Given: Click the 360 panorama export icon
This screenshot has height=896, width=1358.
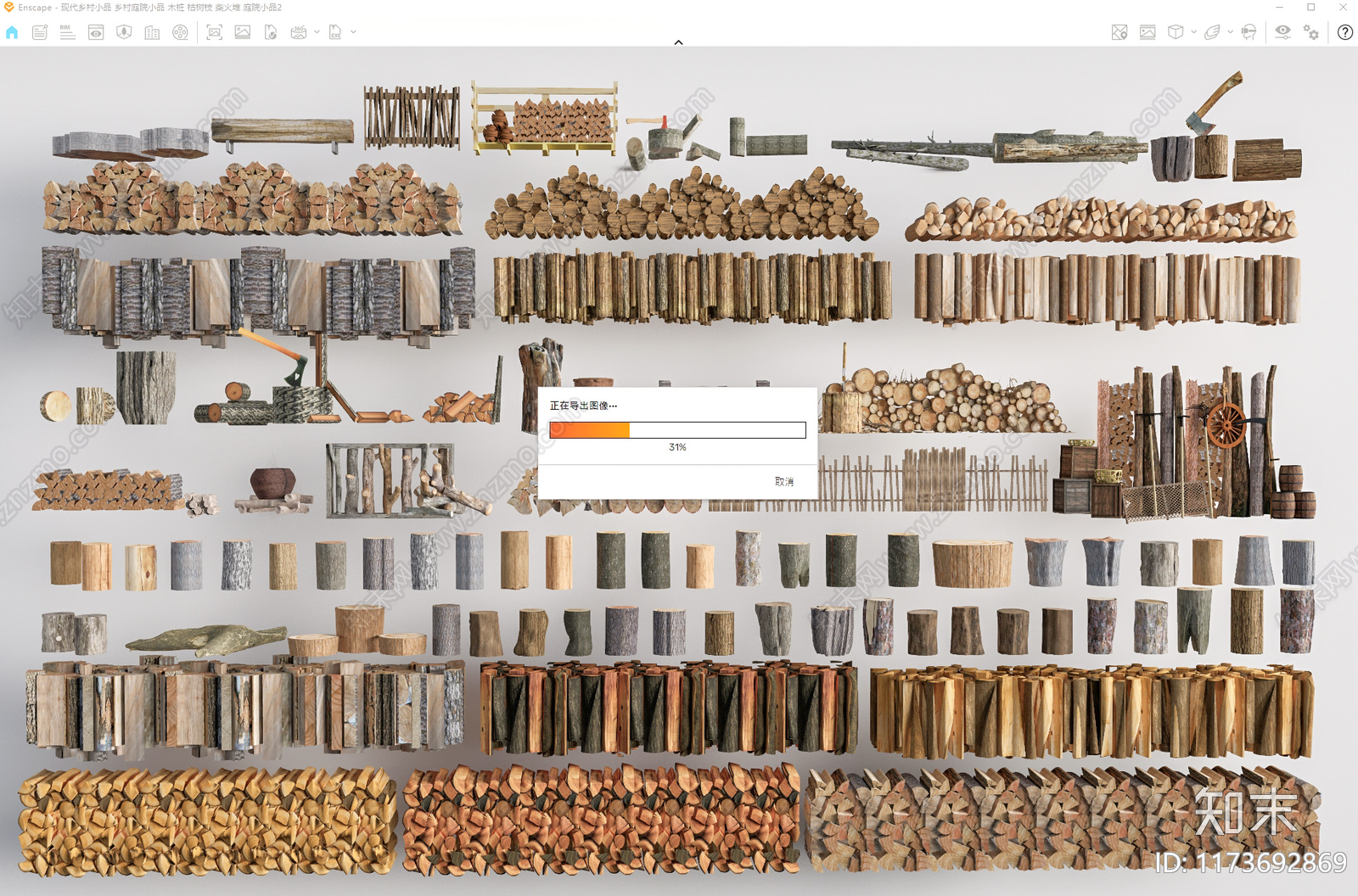Looking at the screenshot, I should (299, 32).
